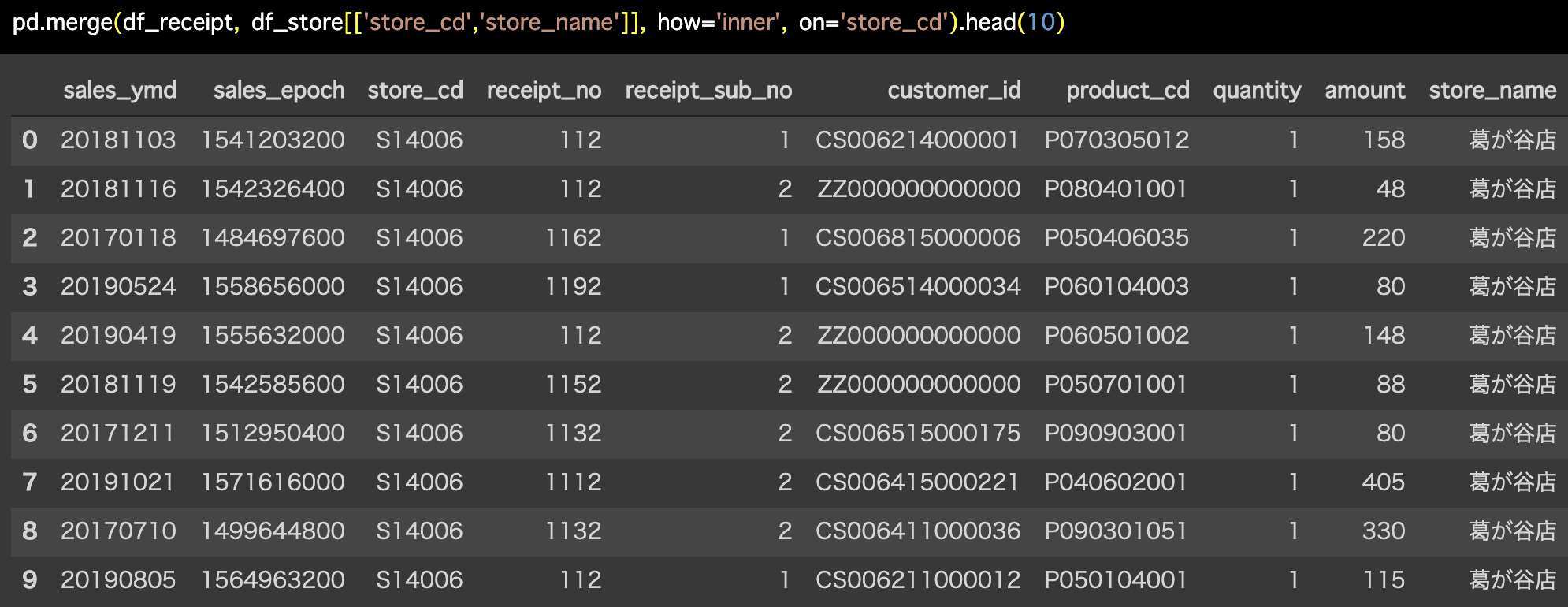Select the customer_id column header

pos(954,91)
